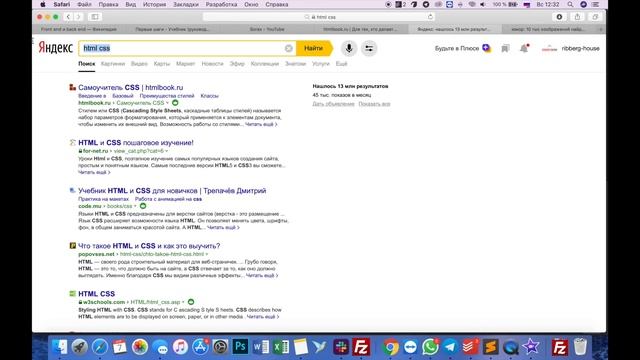Viewport: 640px width, 360px height.
Task: Expand dropdown arrow after for-net.ru URL
Action: click(167, 151)
